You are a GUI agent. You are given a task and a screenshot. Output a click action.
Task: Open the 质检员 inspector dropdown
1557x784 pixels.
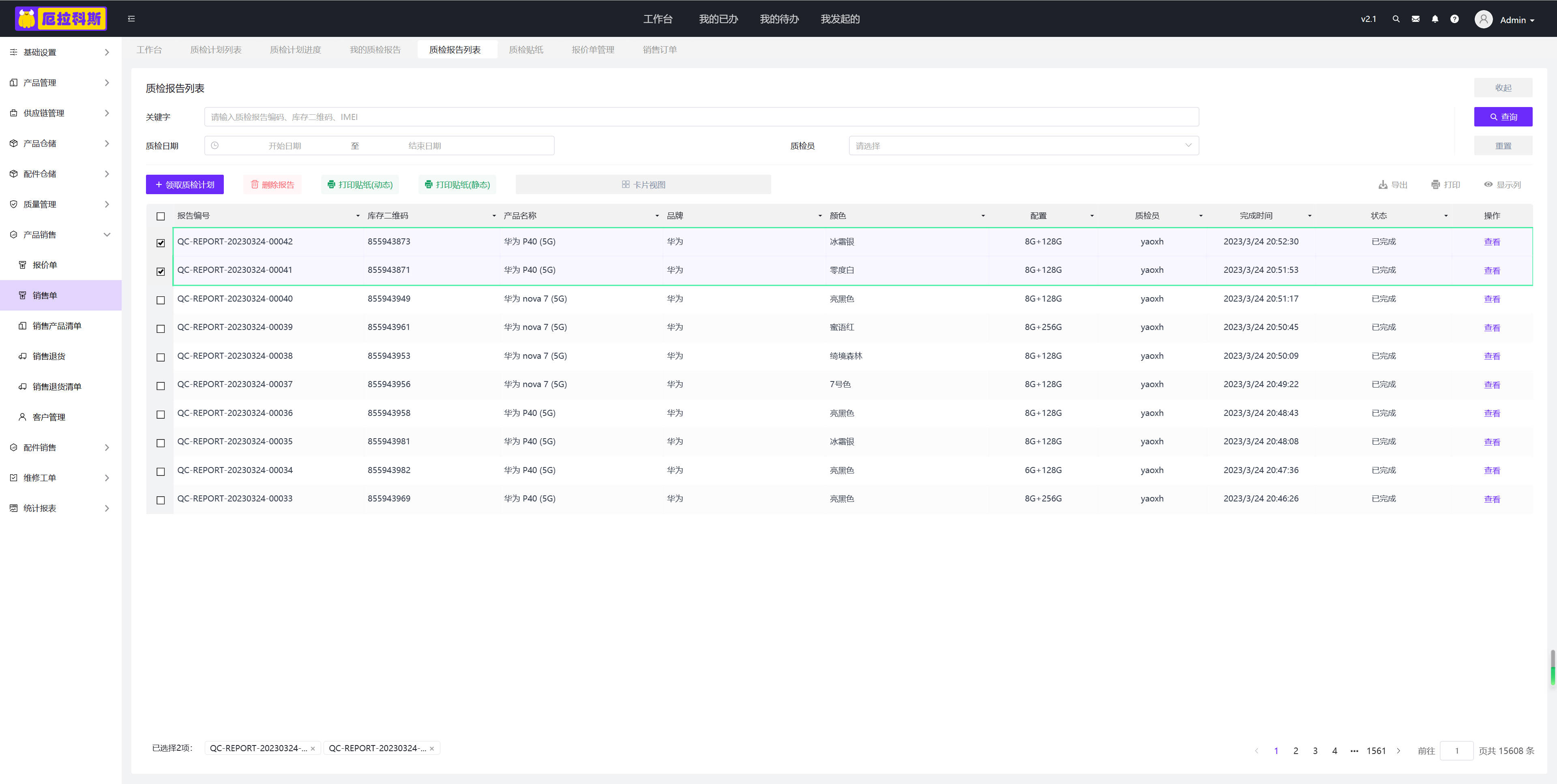1023,146
